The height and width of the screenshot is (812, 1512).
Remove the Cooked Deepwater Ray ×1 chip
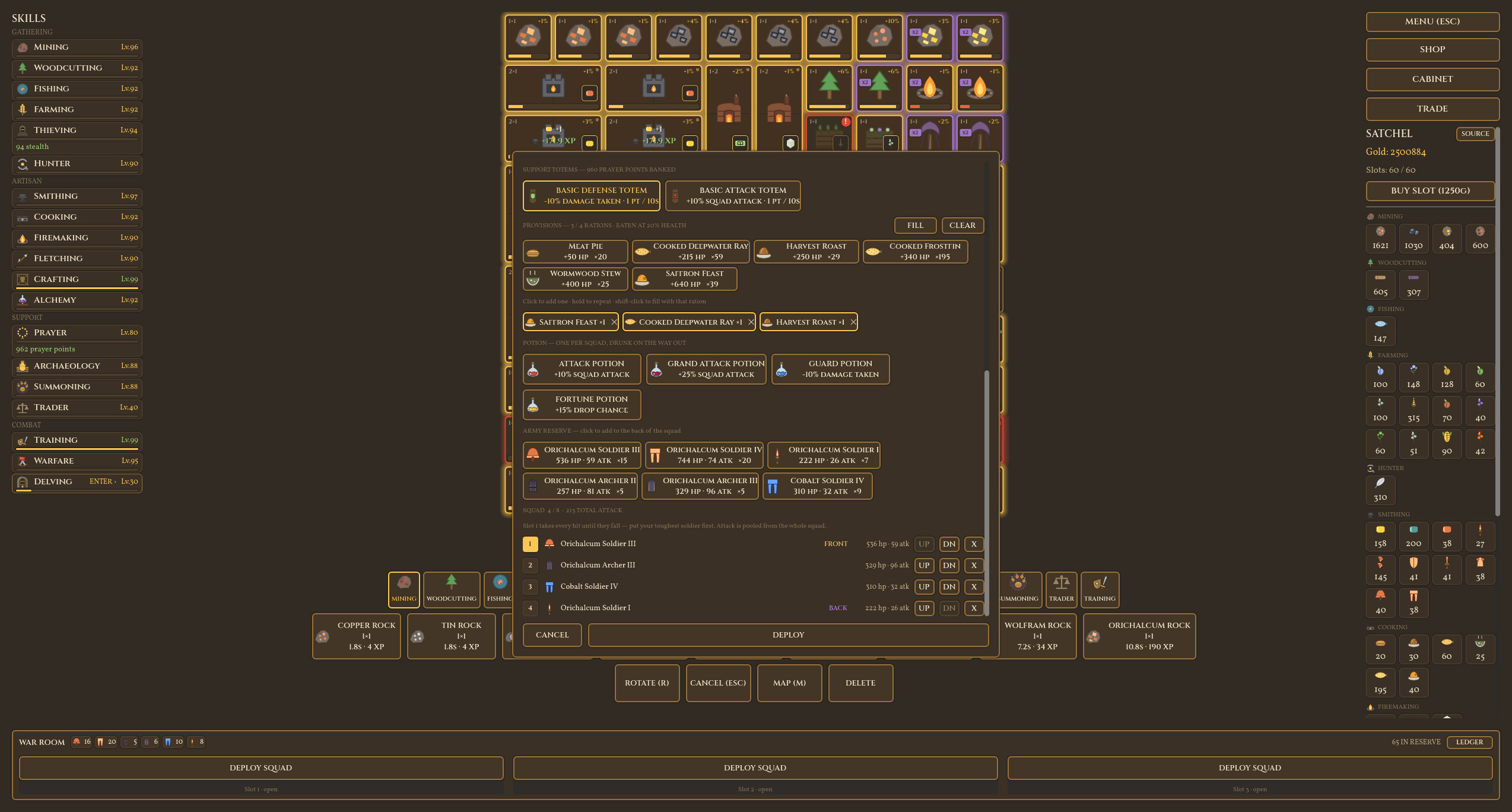coord(751,322)
